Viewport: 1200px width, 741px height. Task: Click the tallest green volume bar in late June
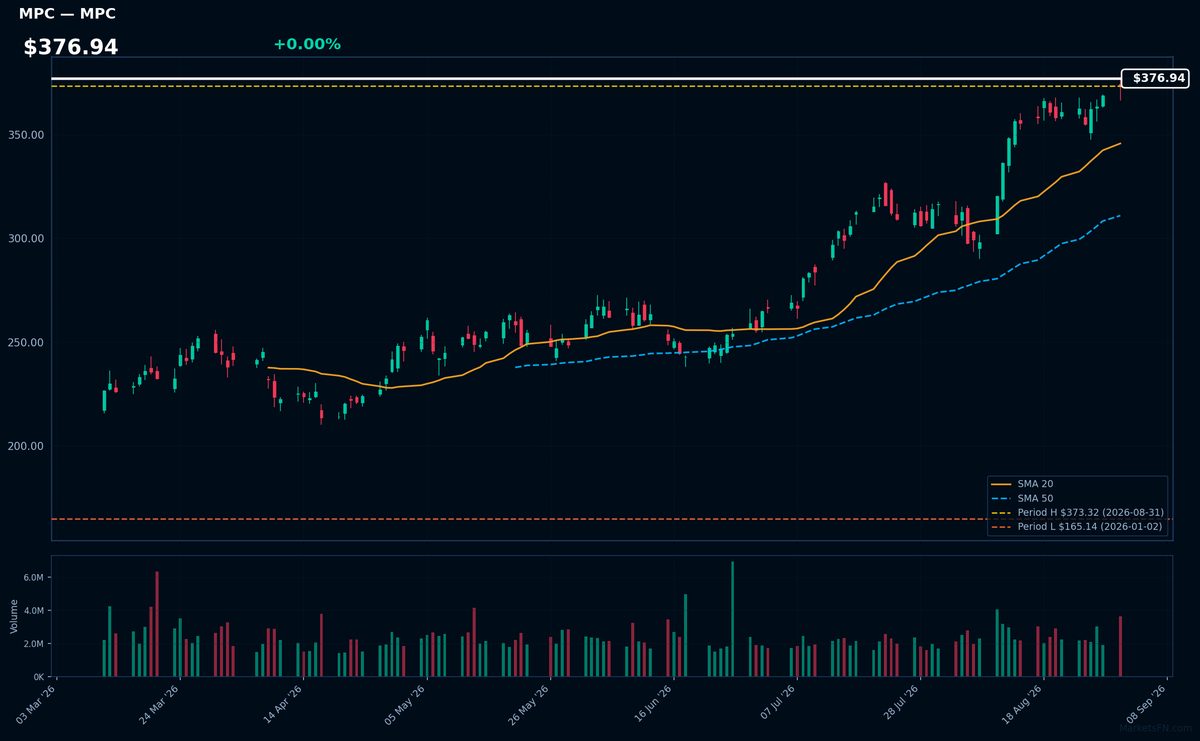732,619
